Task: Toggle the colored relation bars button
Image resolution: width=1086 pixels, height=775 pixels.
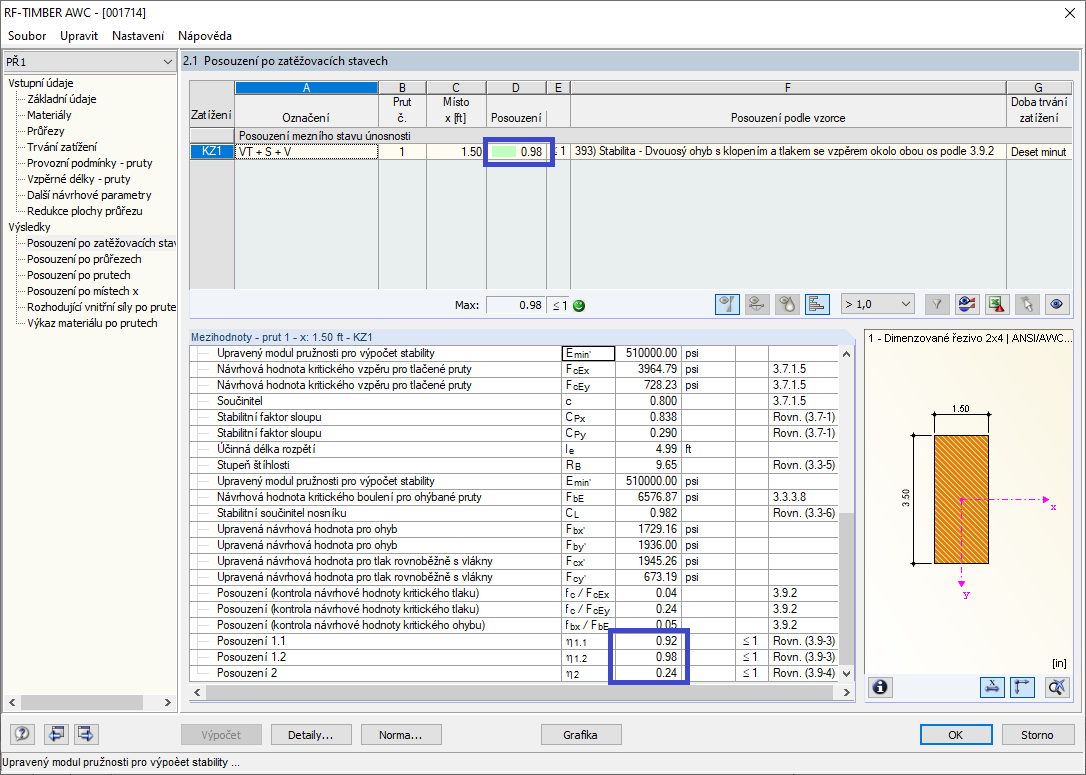Action: [817, 304]
